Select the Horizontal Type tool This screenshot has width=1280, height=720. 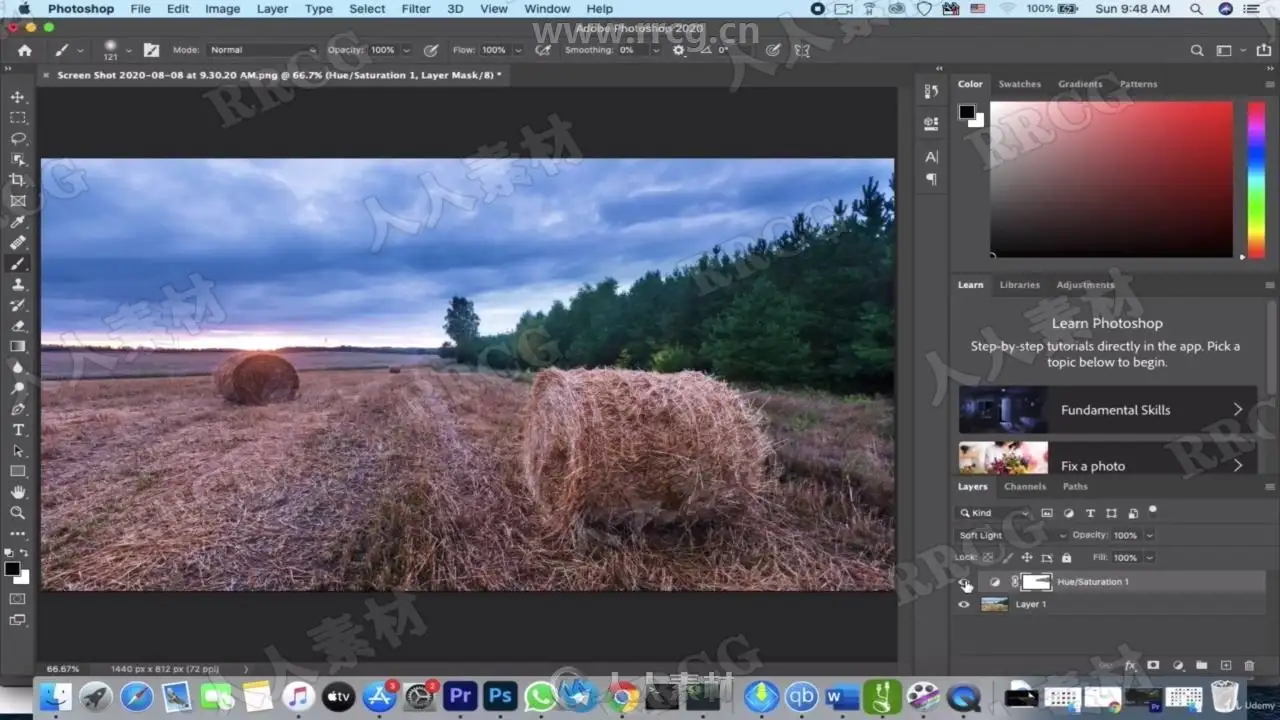18,430
